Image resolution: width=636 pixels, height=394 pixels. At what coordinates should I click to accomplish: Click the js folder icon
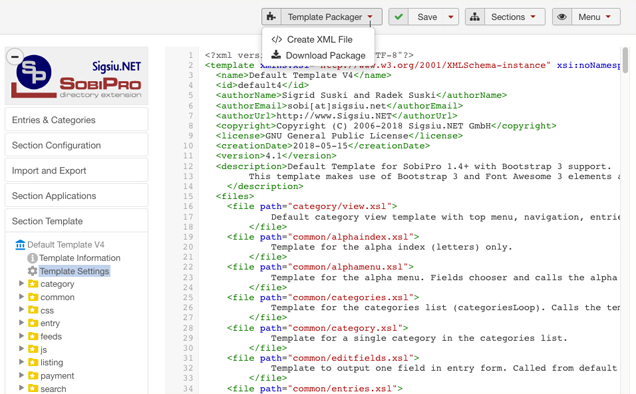(x=33, y=349)
